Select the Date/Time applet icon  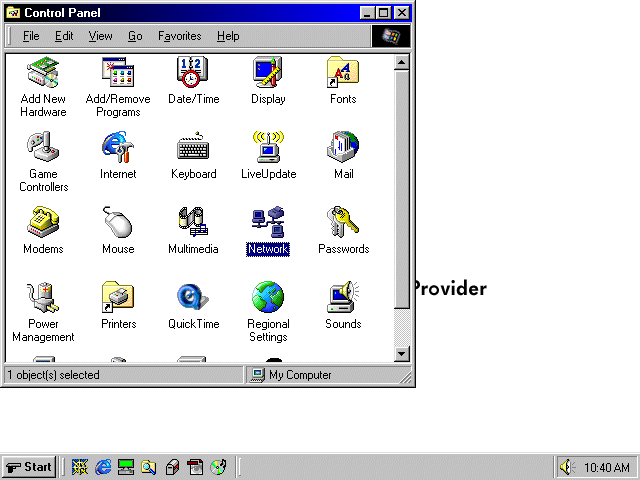pos(193,72)
